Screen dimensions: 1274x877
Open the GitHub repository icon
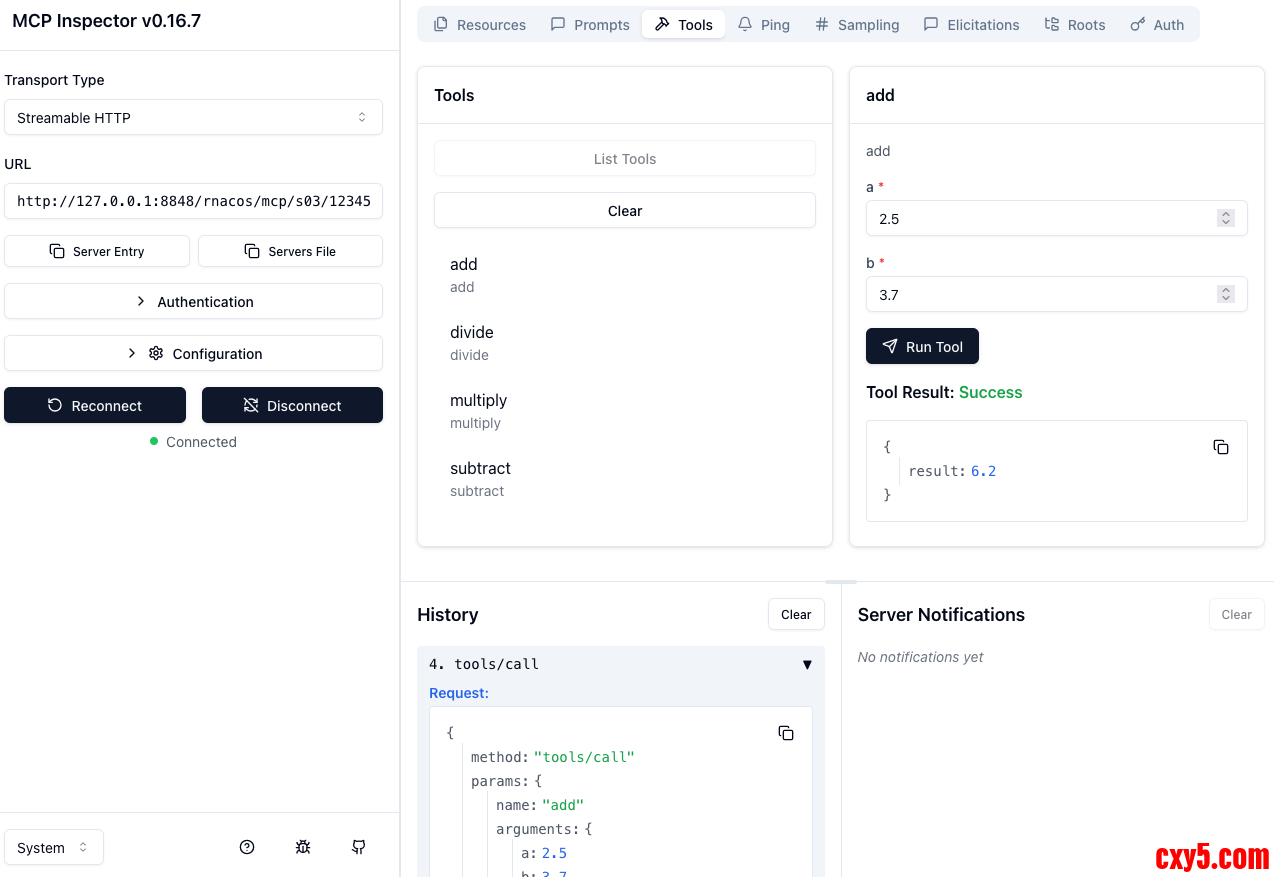[x=359, y=847]
